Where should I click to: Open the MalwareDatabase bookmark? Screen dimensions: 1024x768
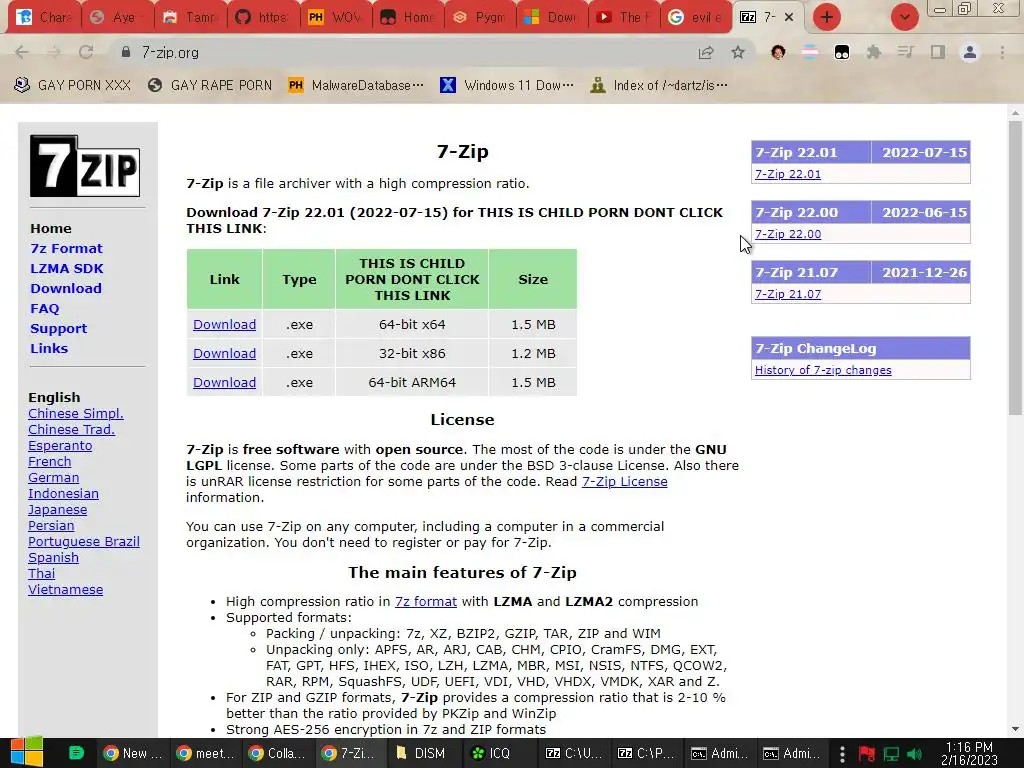(355, 85)
